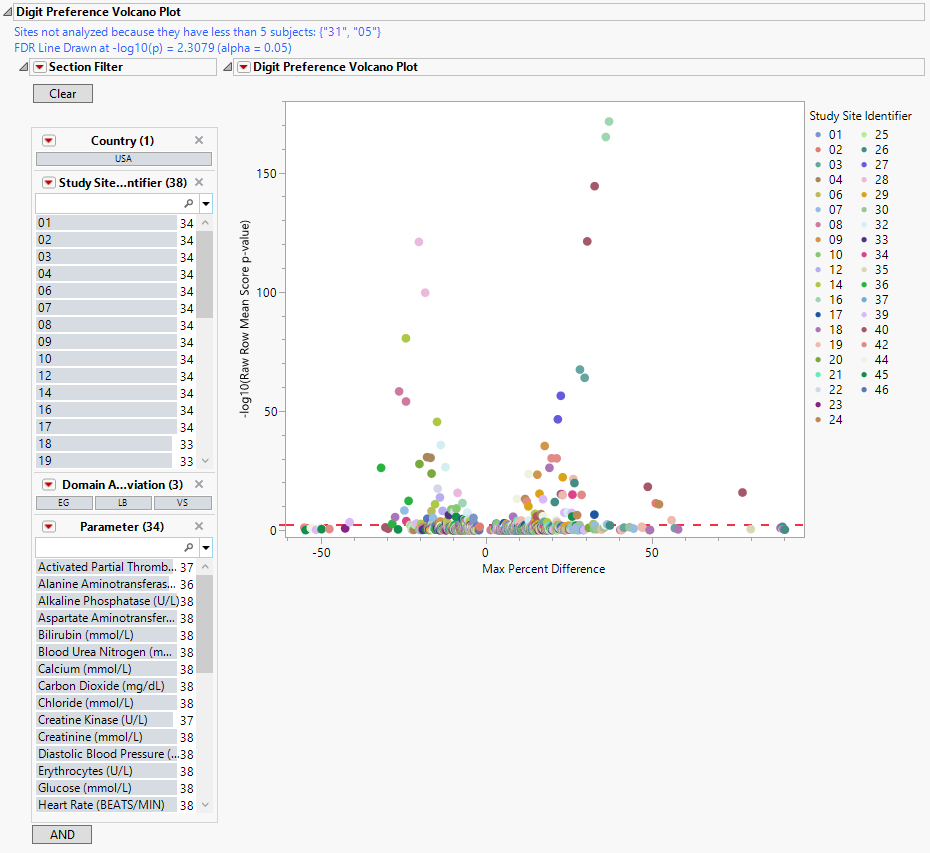Remove the Country filter with its X
The width and height of the screenshot is (930, 853).
point(198,141)
